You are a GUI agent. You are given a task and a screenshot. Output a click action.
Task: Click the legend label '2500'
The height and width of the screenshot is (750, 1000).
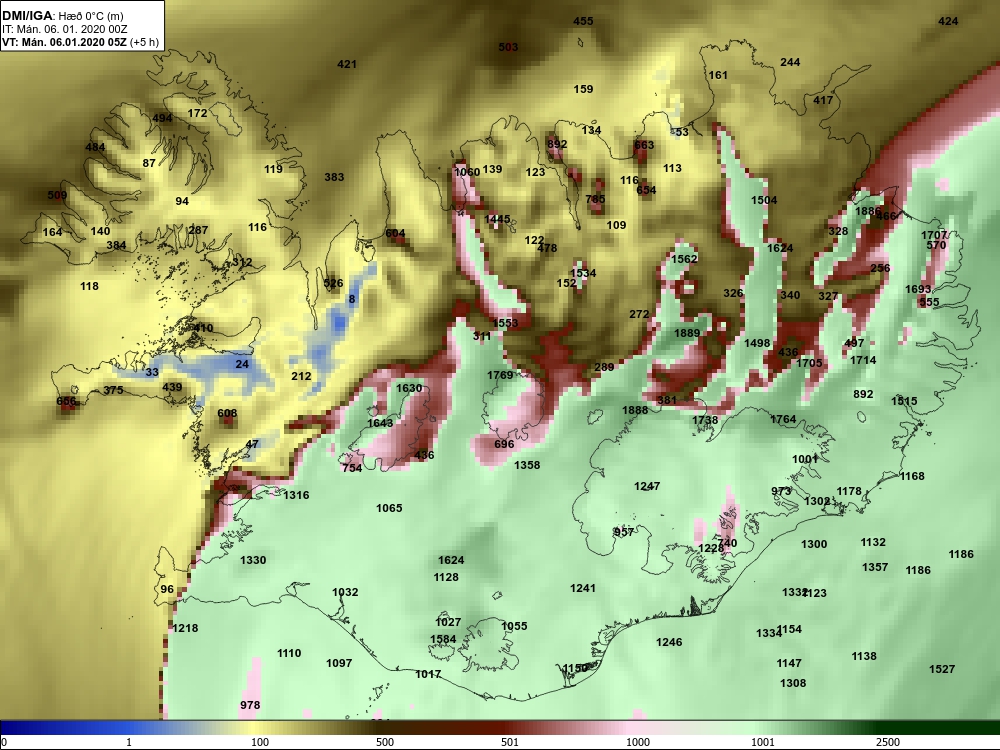888,742
